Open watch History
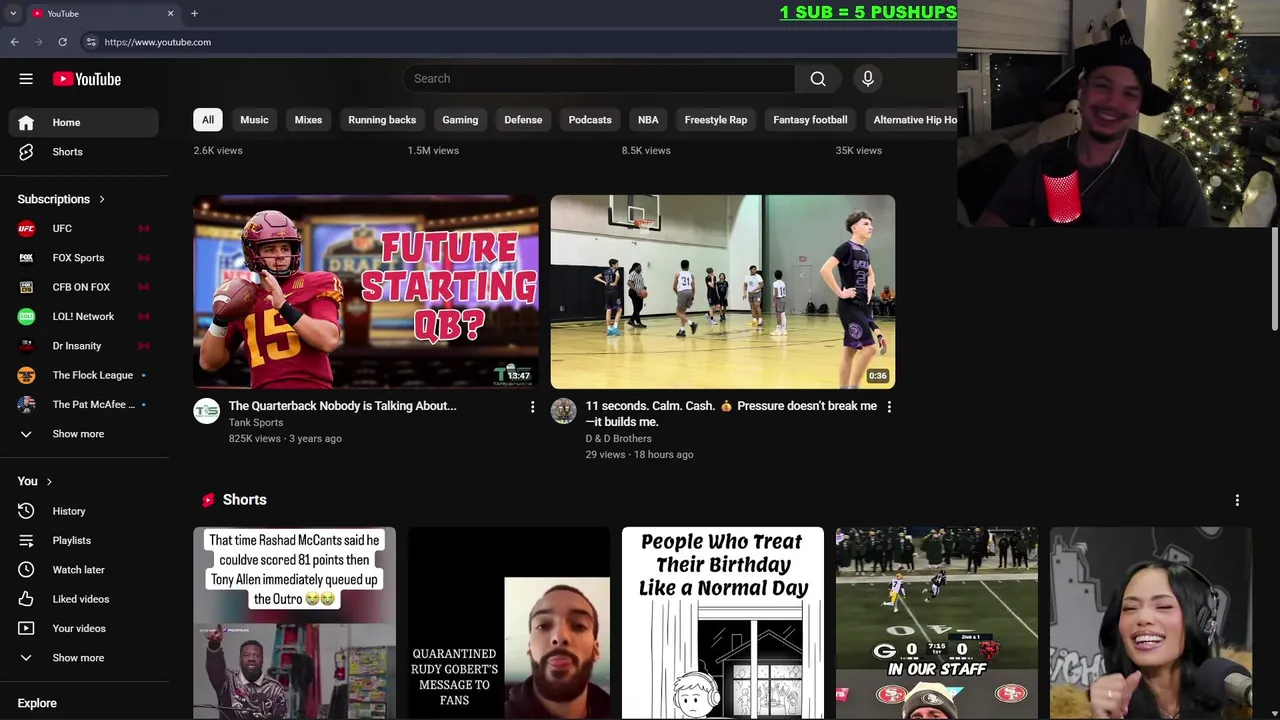Viewport: 1280px width, 720px height. tap(84, 511)
